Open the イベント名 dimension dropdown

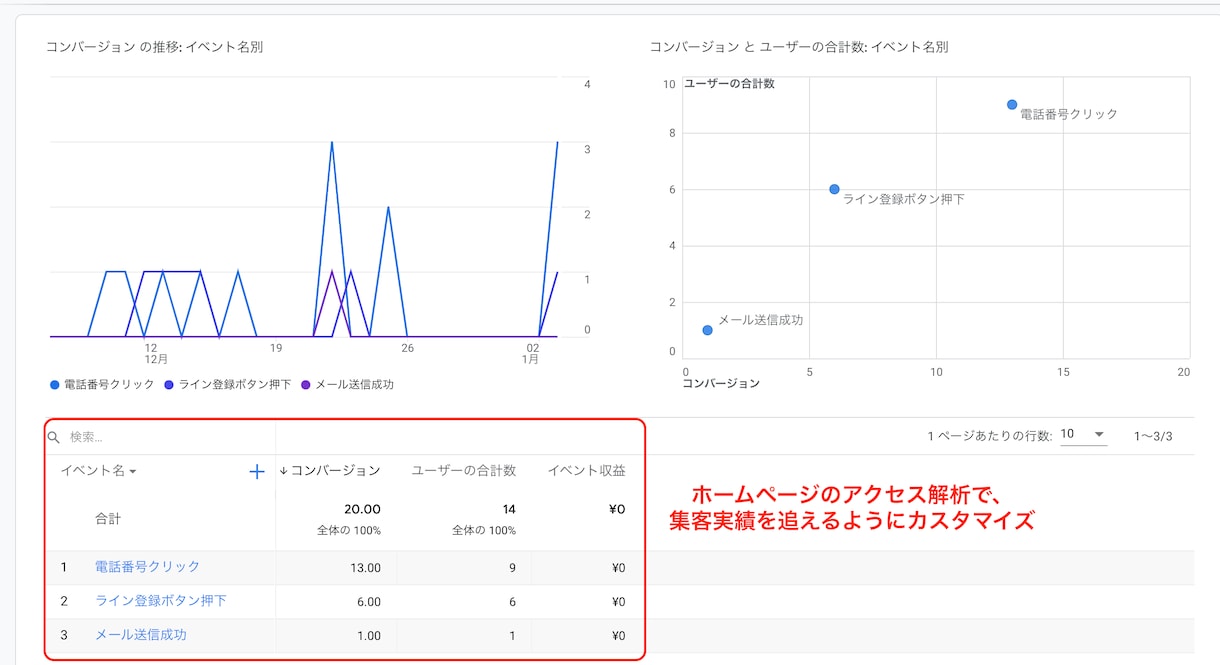point(98,471)
